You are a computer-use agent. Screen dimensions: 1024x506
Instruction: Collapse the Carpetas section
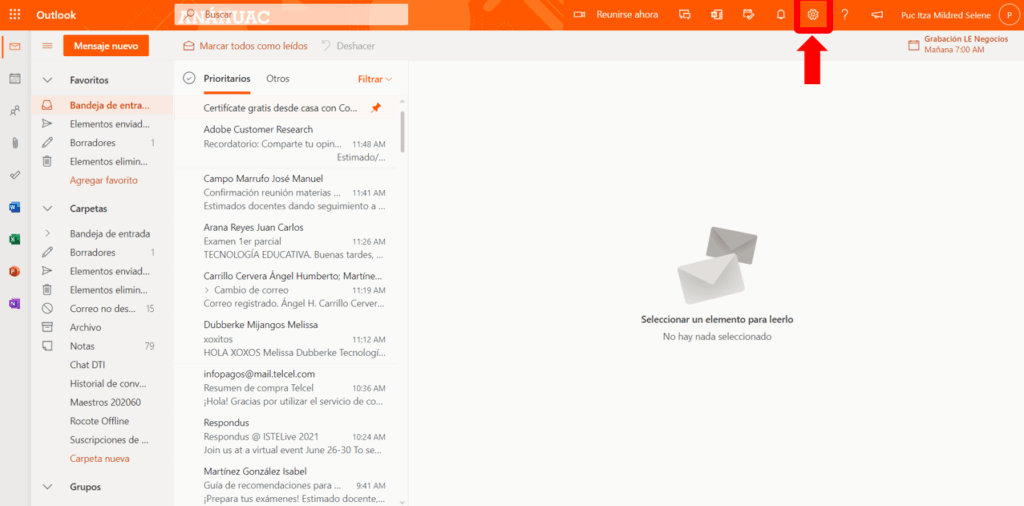[47, 209]
